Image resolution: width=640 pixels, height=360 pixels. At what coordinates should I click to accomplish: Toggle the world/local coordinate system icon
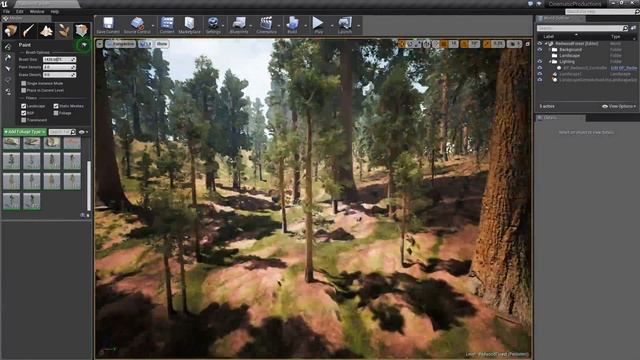pyautogui.click(x=427, y=44)
